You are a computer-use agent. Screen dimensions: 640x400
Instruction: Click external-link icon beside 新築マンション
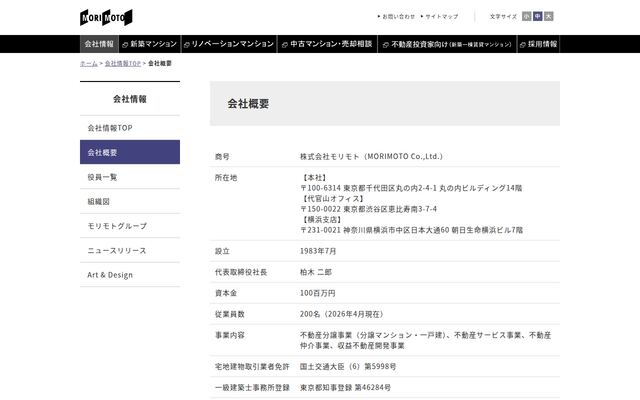pos(125,45)
